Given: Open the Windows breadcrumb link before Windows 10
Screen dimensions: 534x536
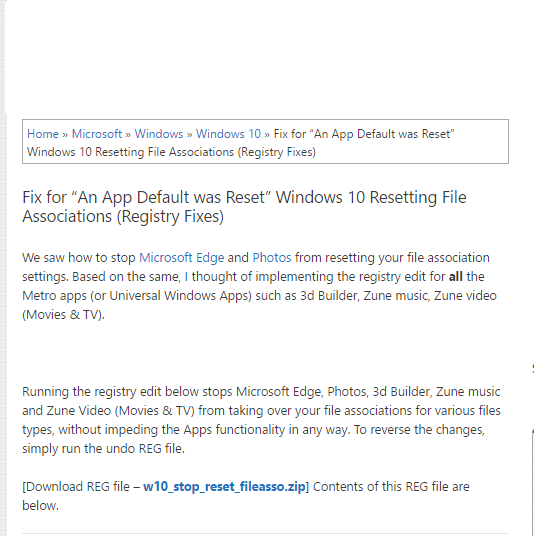Looking at the screenshot, I should (x=159, y=134).
